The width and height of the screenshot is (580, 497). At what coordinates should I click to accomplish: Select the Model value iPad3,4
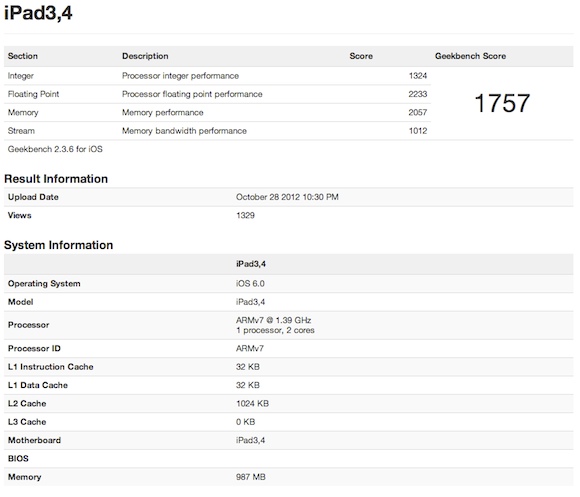pos(250,302)
